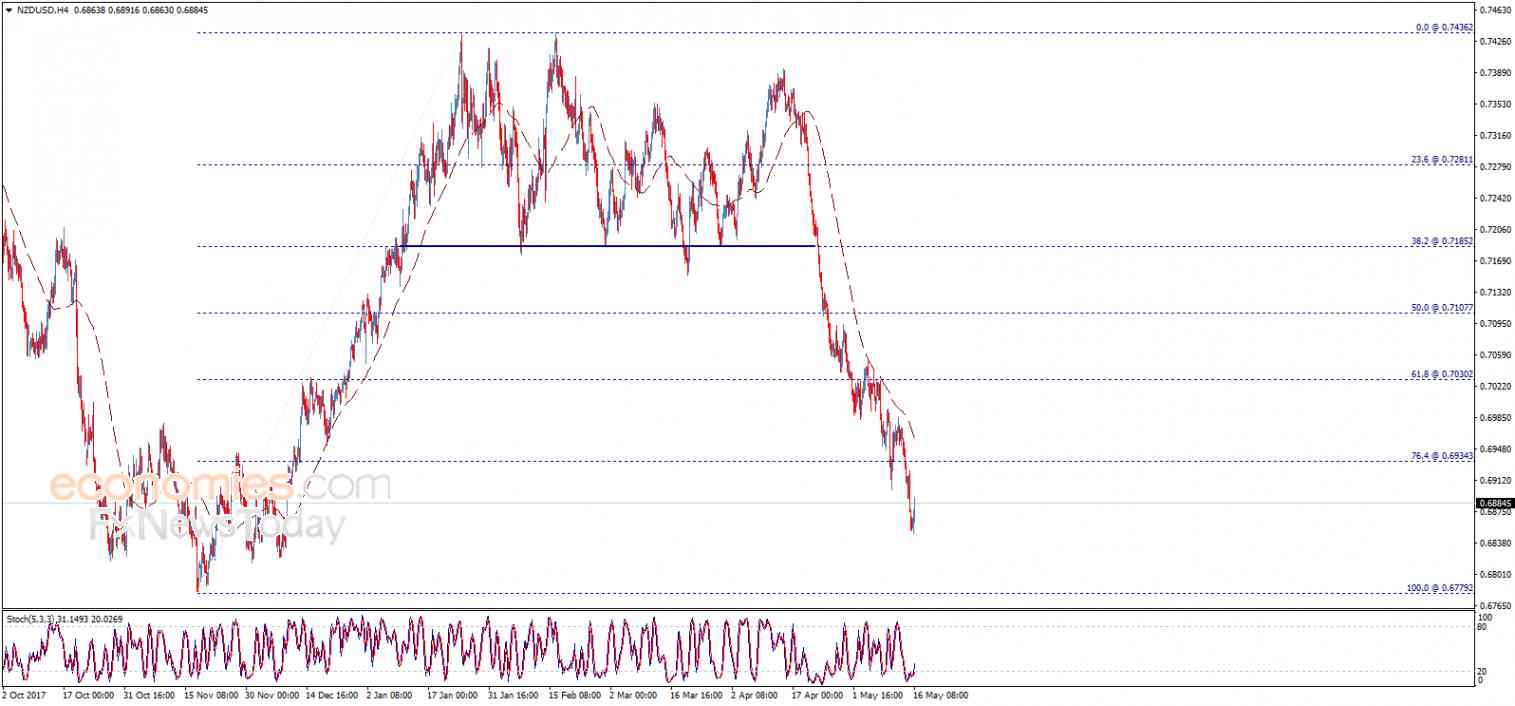Click the 17 Apr 00:00 date label
1515x706 pixels.
pyautogui.click(x=819, y=695)
